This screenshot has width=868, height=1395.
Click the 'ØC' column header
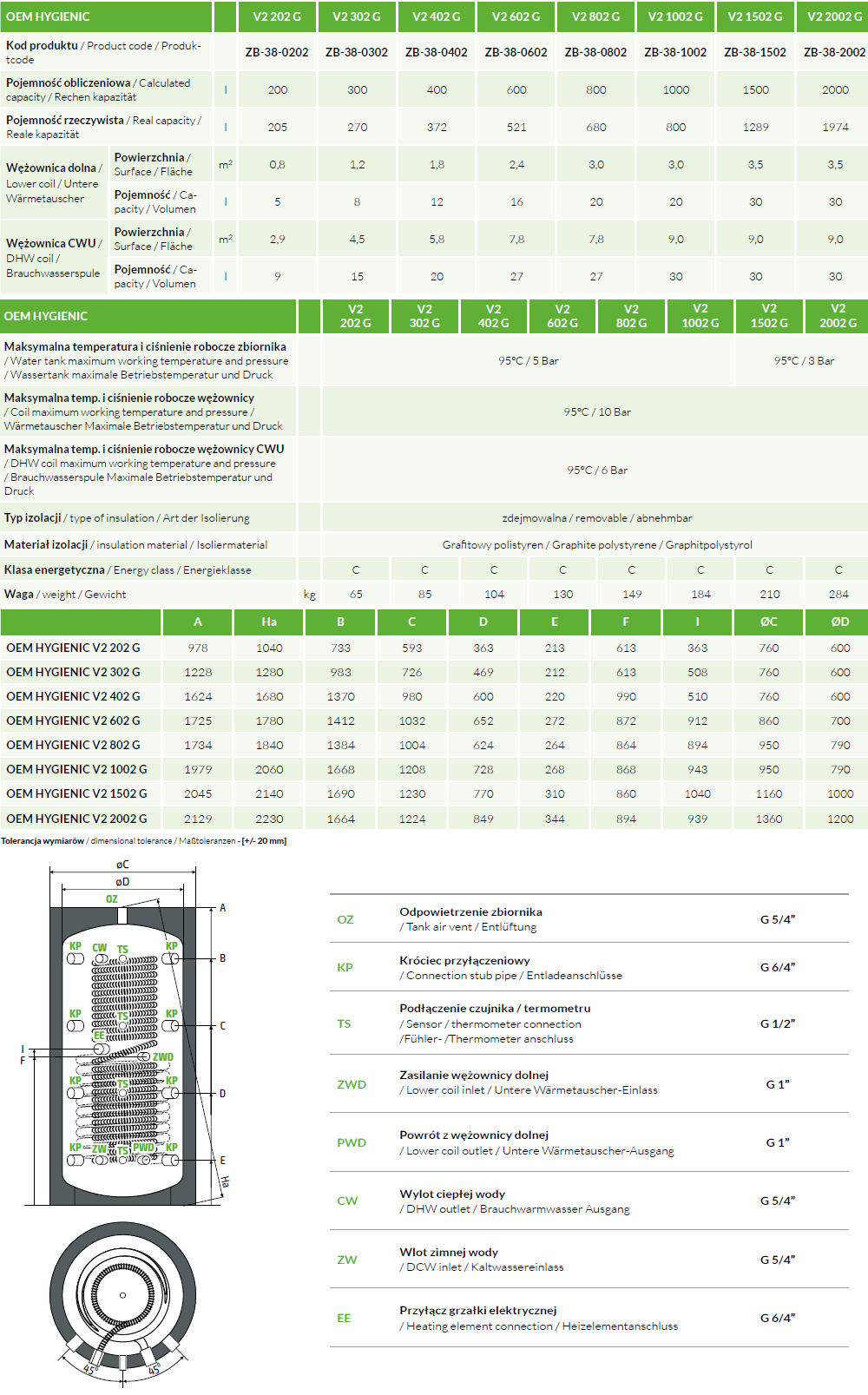pos(769,622)
